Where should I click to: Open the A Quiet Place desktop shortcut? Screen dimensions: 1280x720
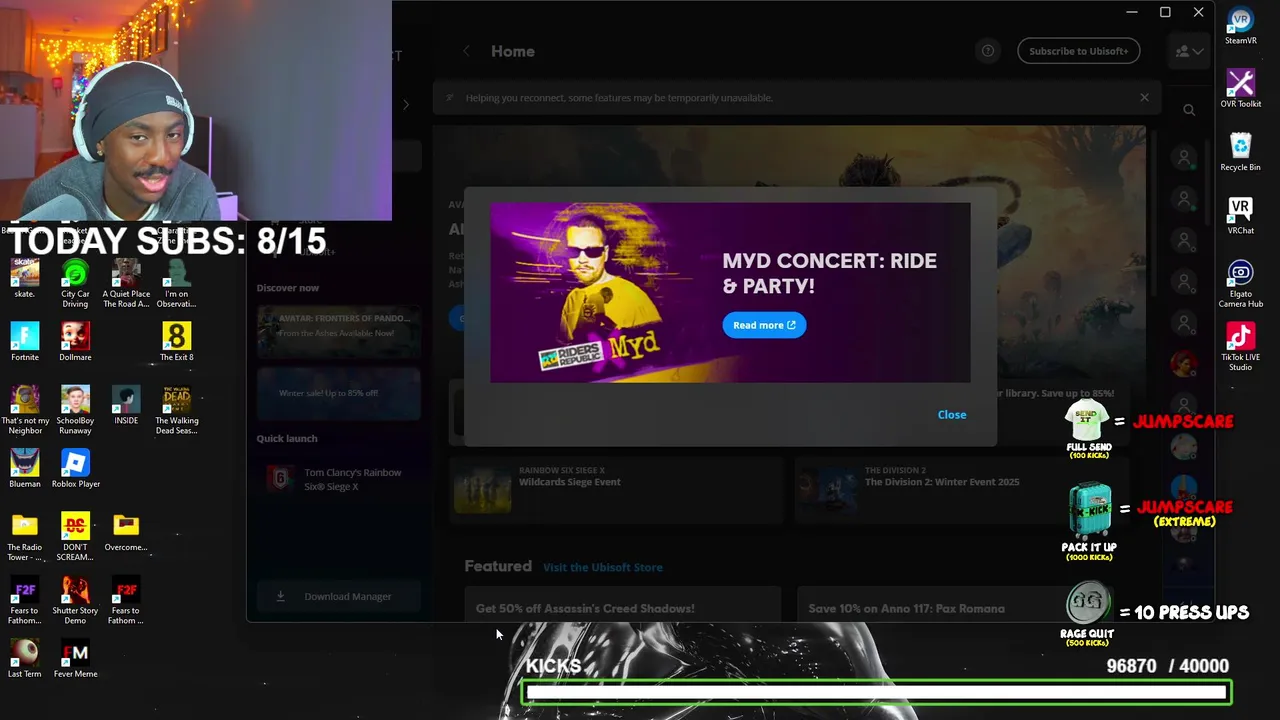[x=126, y=284]
